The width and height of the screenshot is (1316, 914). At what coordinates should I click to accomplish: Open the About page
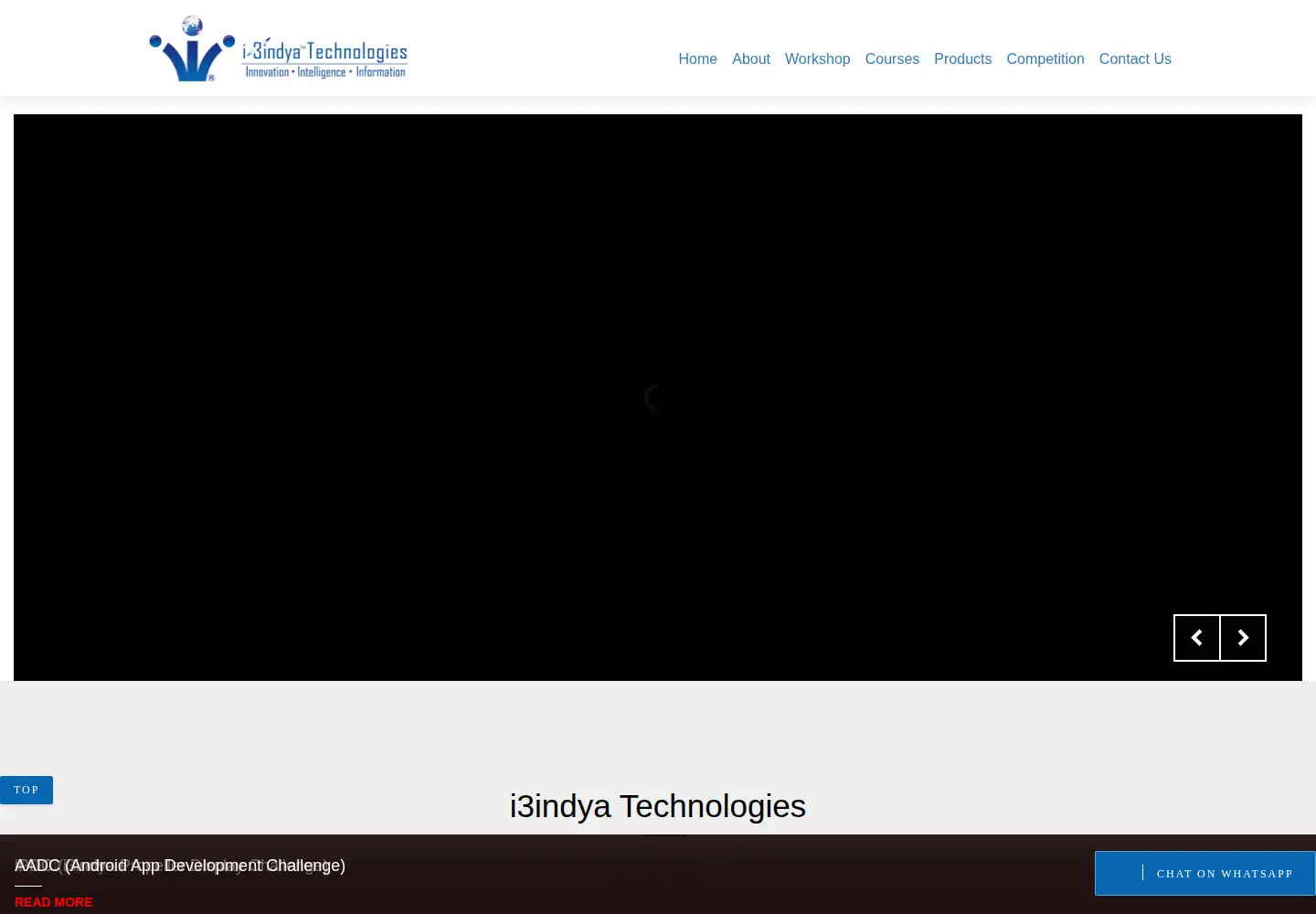pyautogui.click(x=751, y=58)
